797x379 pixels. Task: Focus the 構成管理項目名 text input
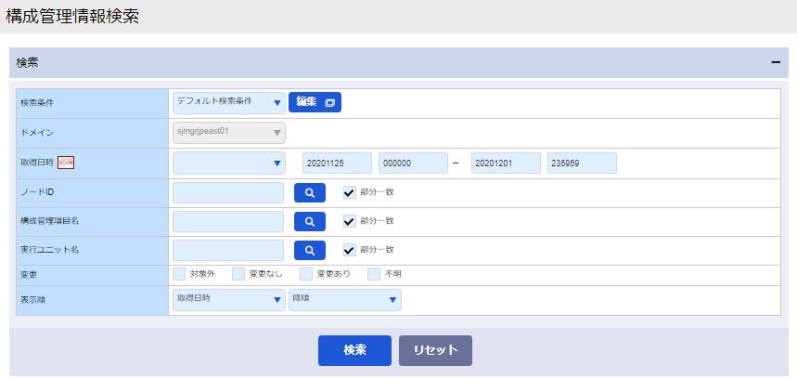tap(228, 222)
